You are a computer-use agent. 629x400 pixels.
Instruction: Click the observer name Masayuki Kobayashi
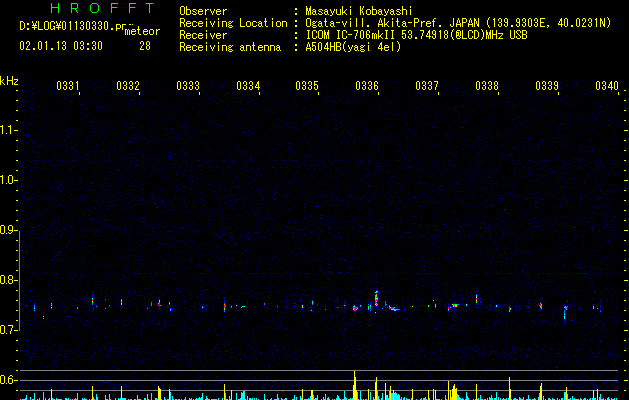coord(359,11)
